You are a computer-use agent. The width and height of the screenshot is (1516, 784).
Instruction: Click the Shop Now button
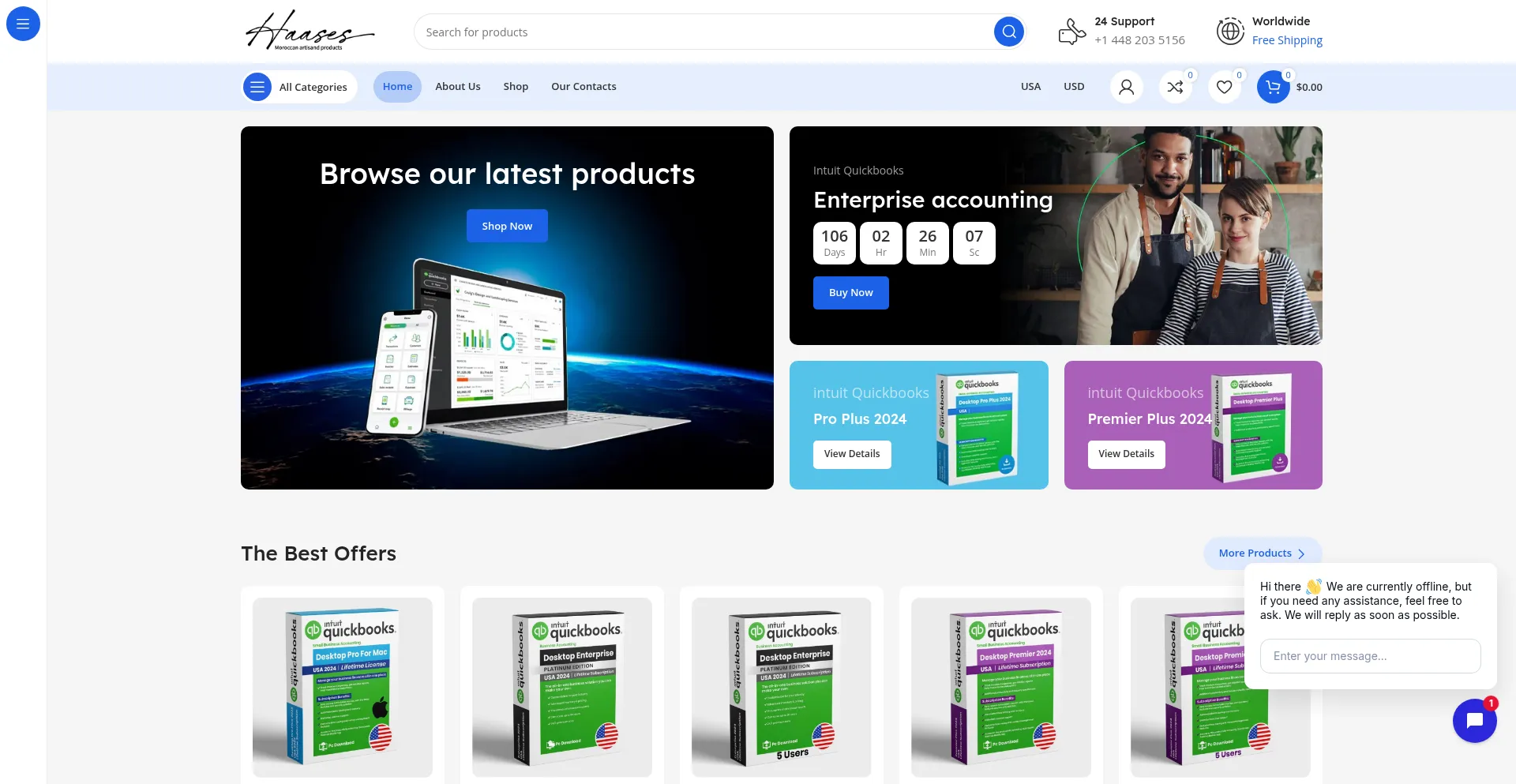tap(507, 226)
